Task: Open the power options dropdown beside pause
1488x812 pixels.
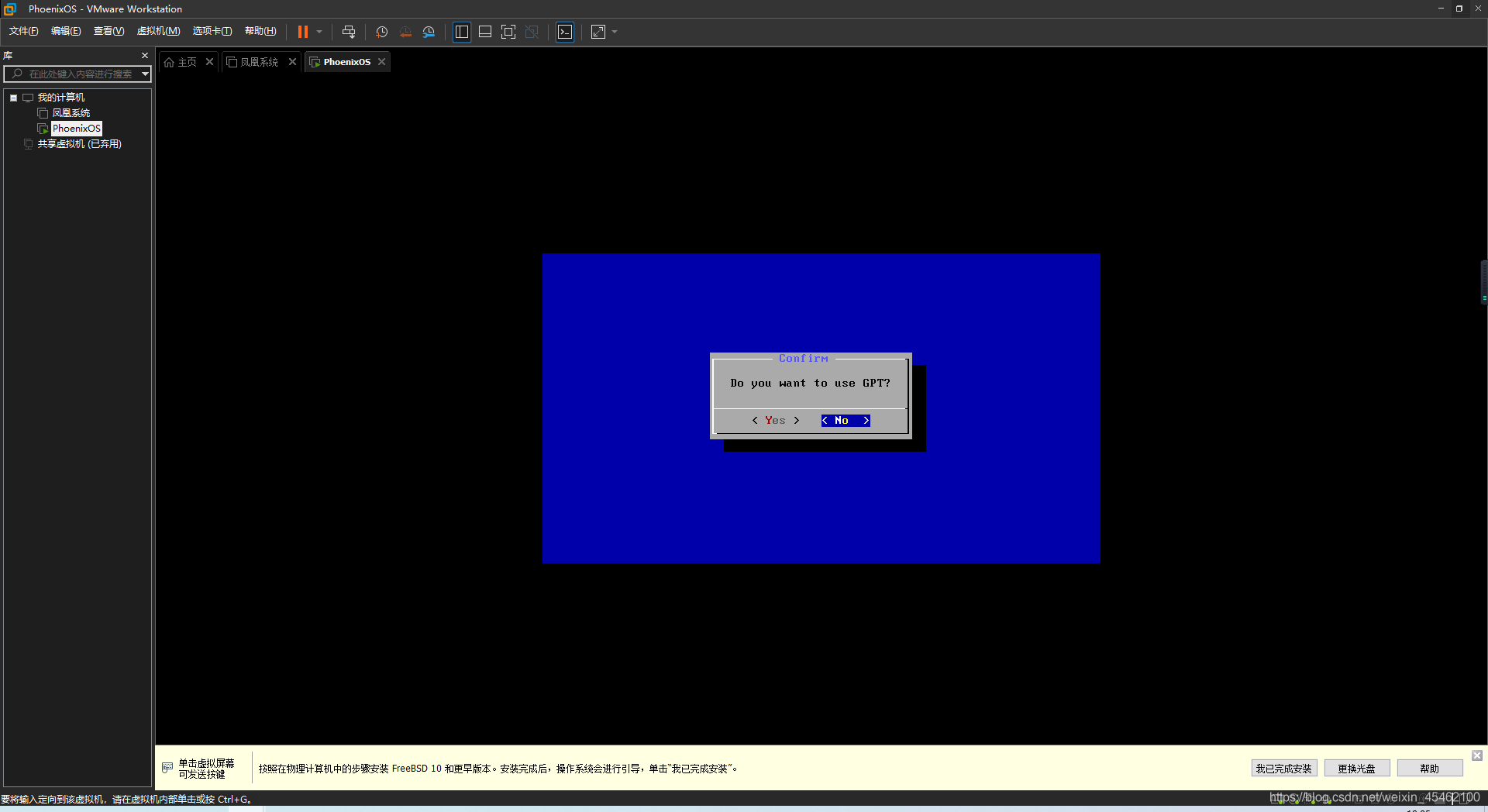Action: (319, 32)
